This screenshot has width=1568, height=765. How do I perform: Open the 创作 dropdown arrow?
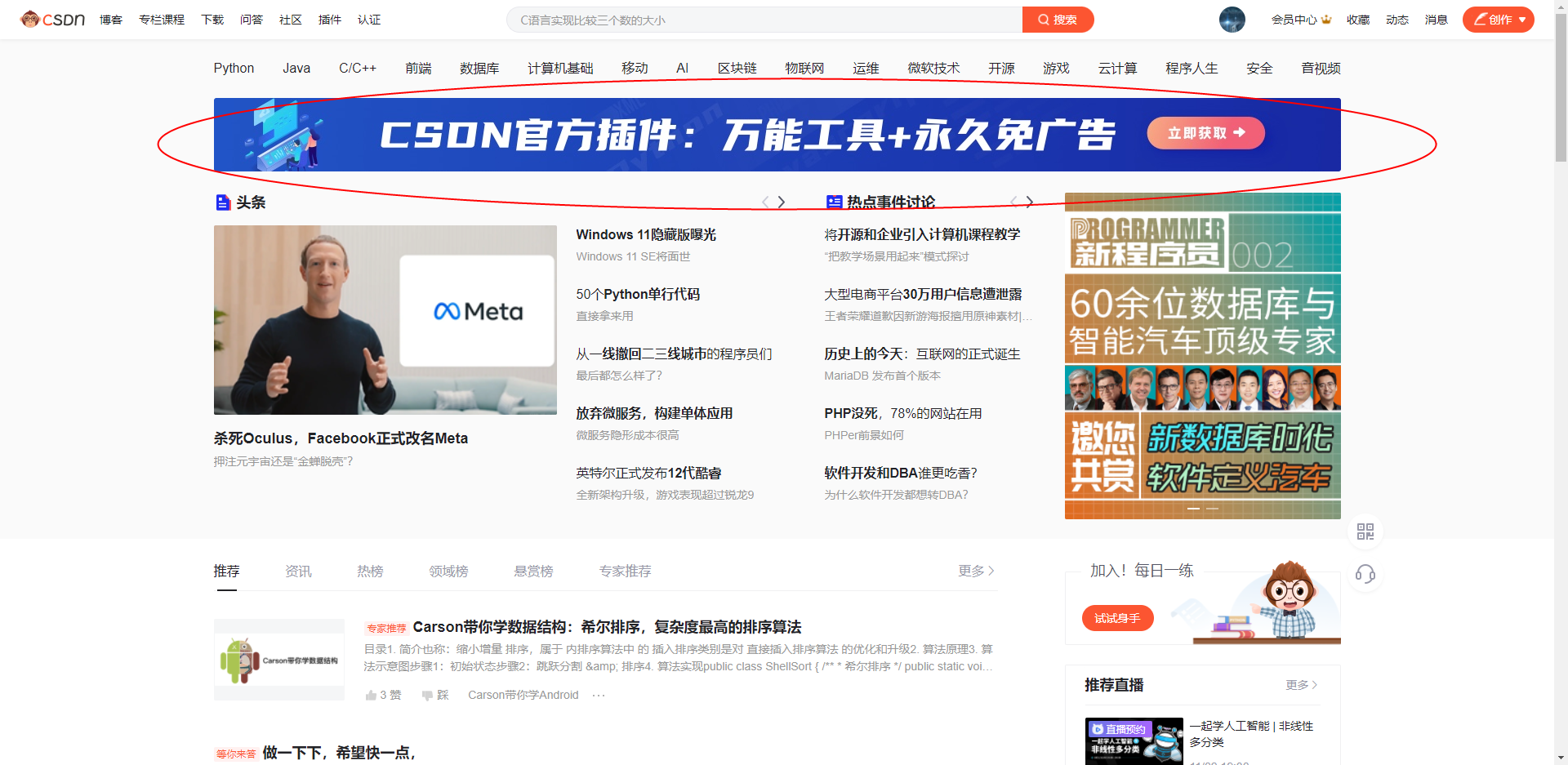pyautogui.click(x=1522, y=20)
